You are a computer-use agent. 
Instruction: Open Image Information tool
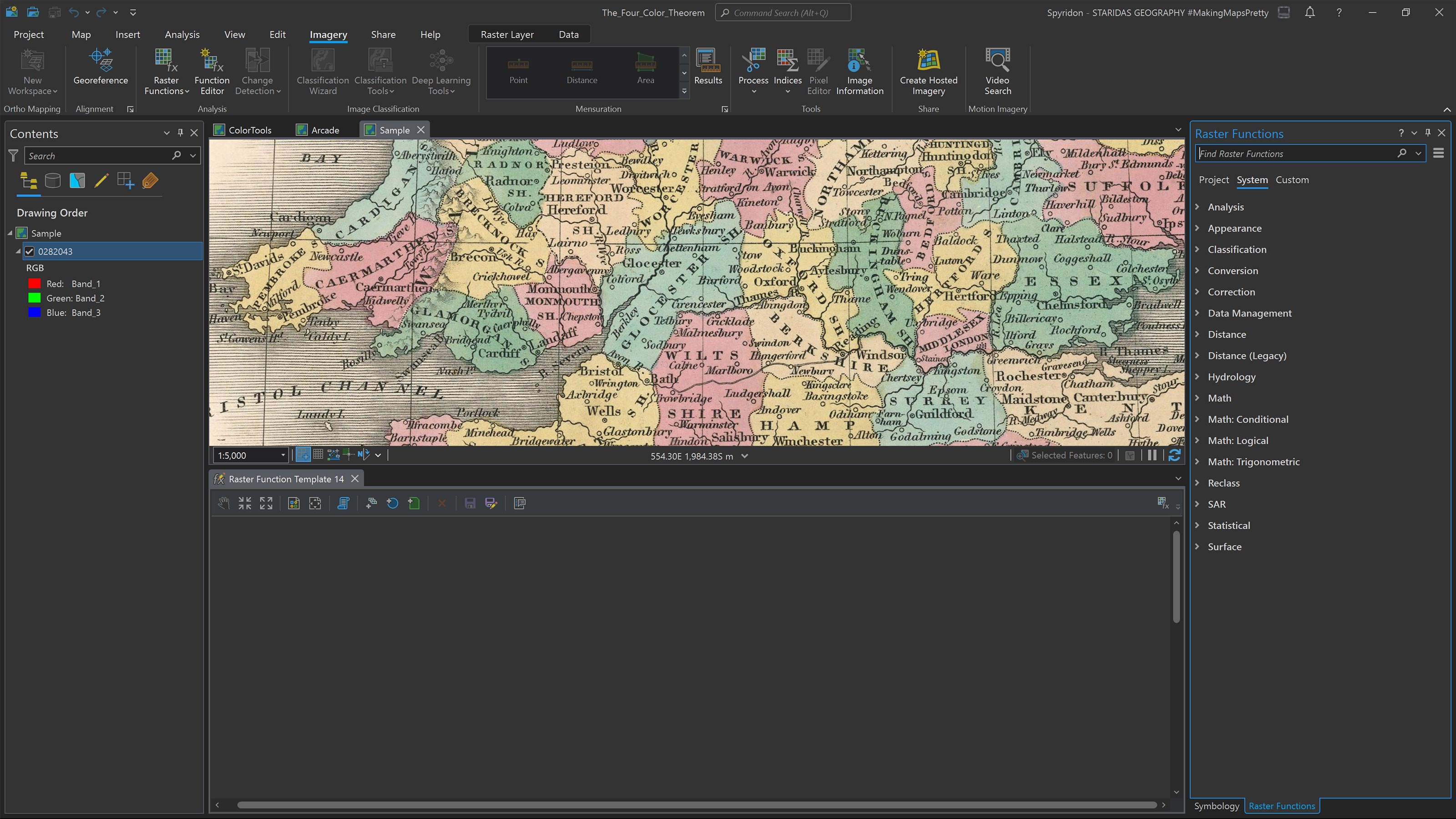pyautogui.click(x=859, y=72)
